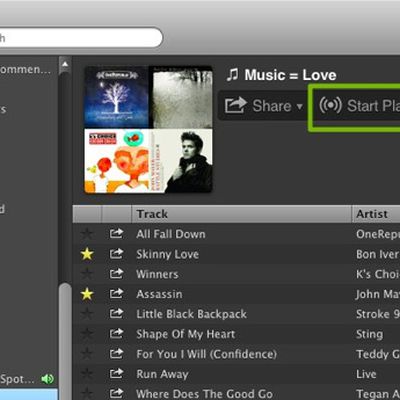400x400 pixels.
Task: Click the OneRepublic artist name
Action: (378, 234)
